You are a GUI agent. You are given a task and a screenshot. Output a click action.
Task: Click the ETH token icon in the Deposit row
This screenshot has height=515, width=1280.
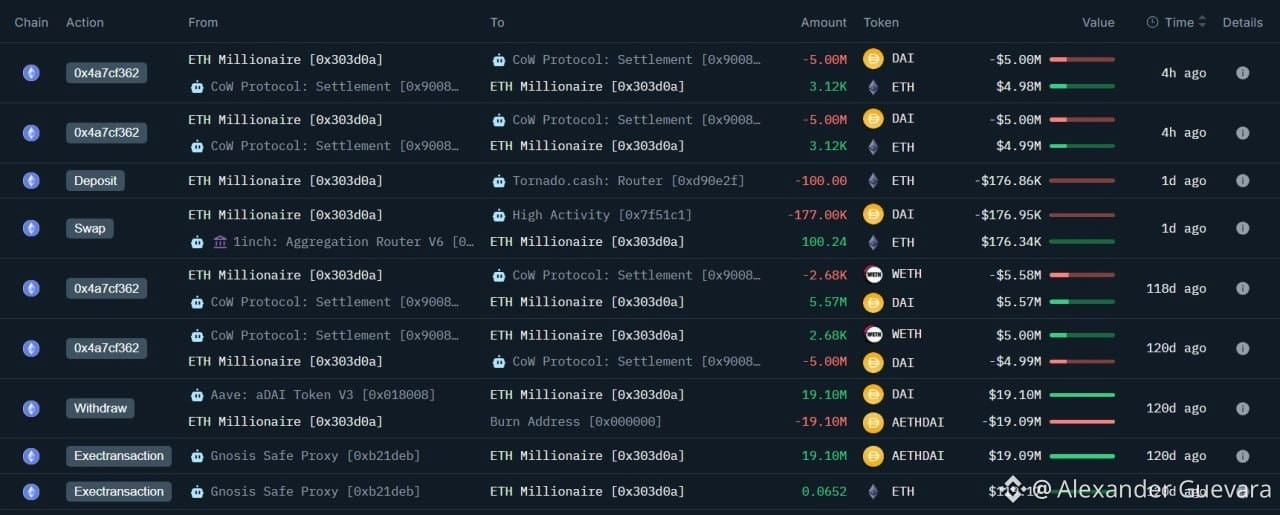tap(873, 181)
